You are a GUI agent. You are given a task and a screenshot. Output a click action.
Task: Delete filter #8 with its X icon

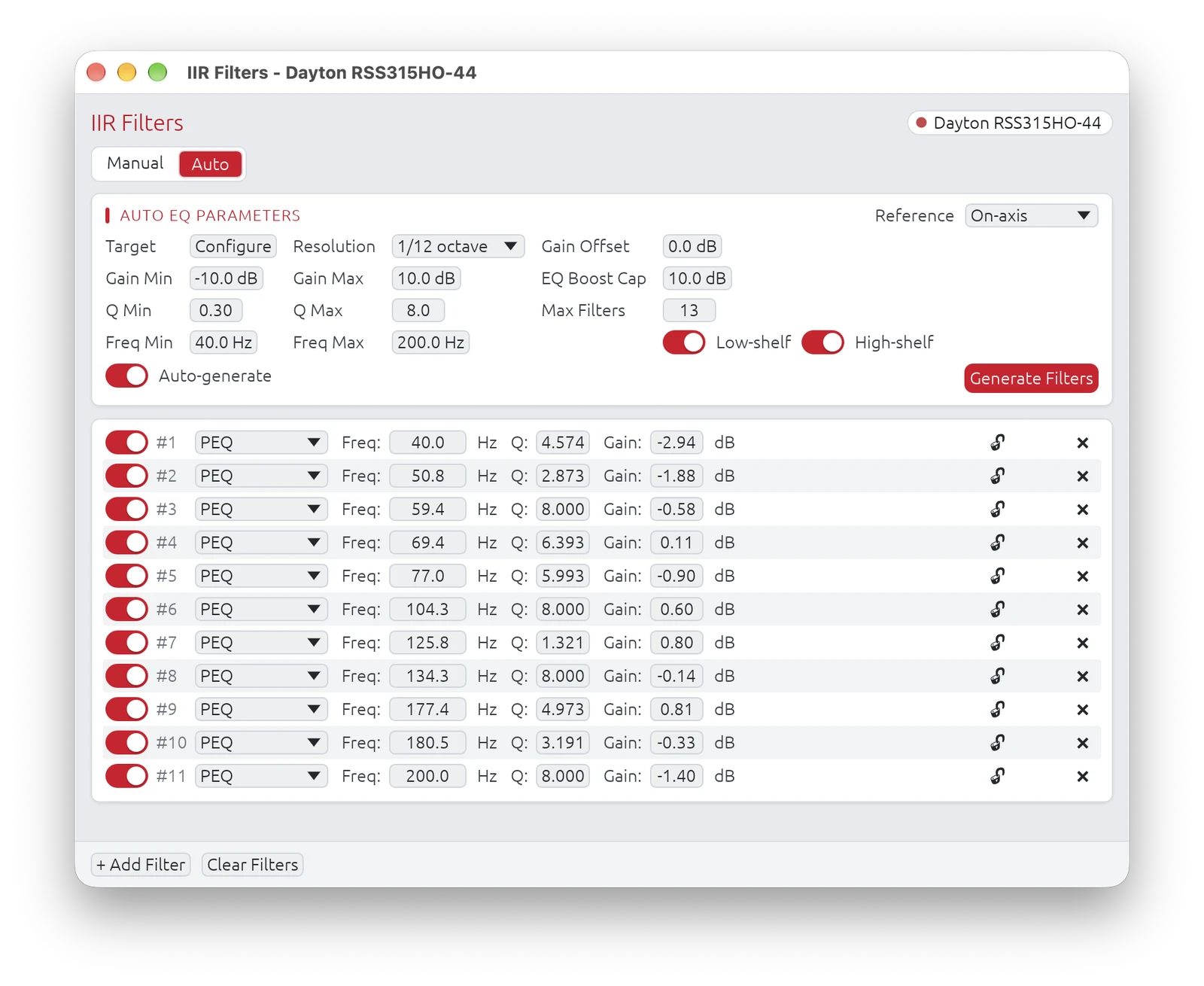1083,677
